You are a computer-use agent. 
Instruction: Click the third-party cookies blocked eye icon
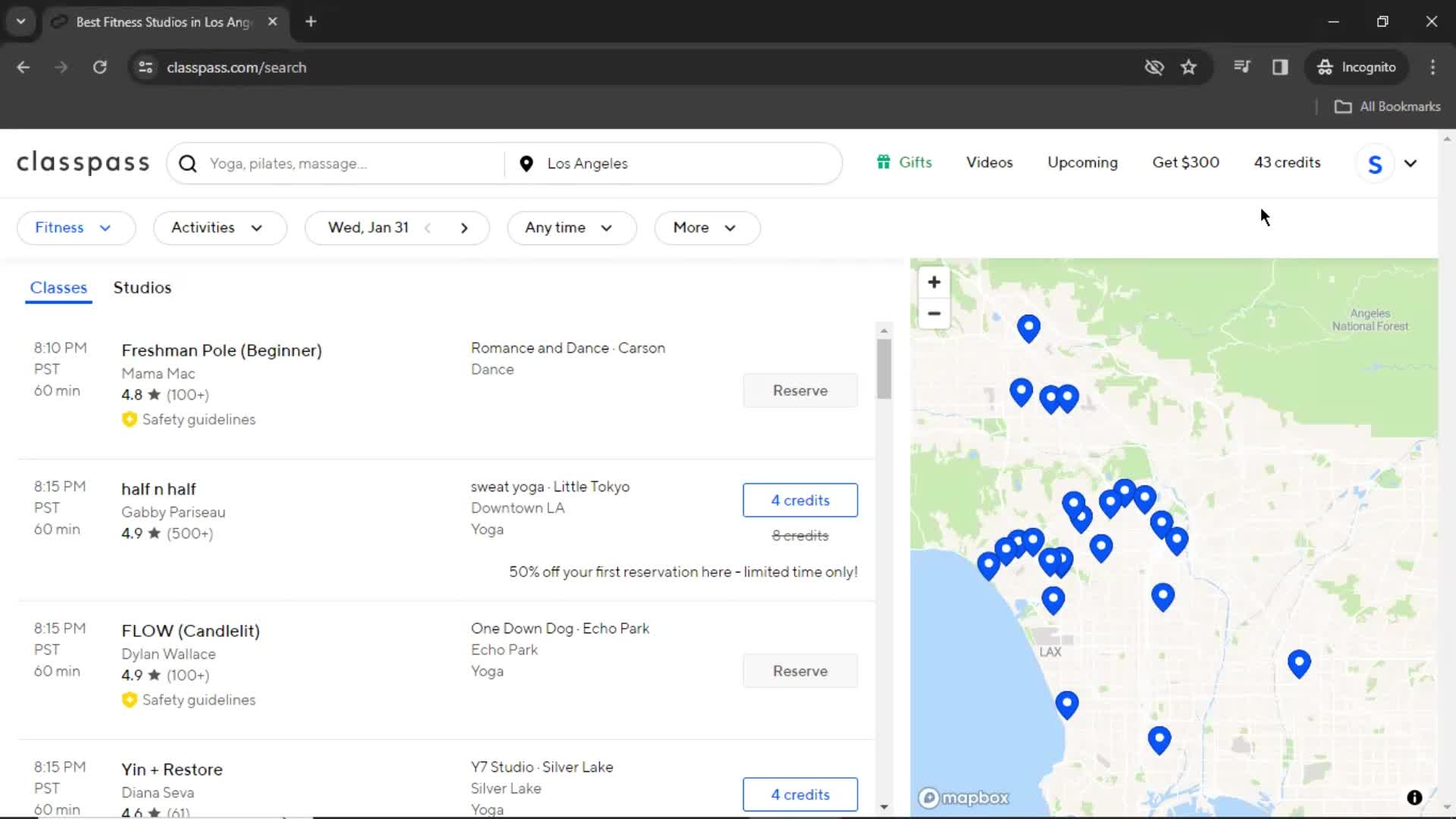coord(1154,67)
